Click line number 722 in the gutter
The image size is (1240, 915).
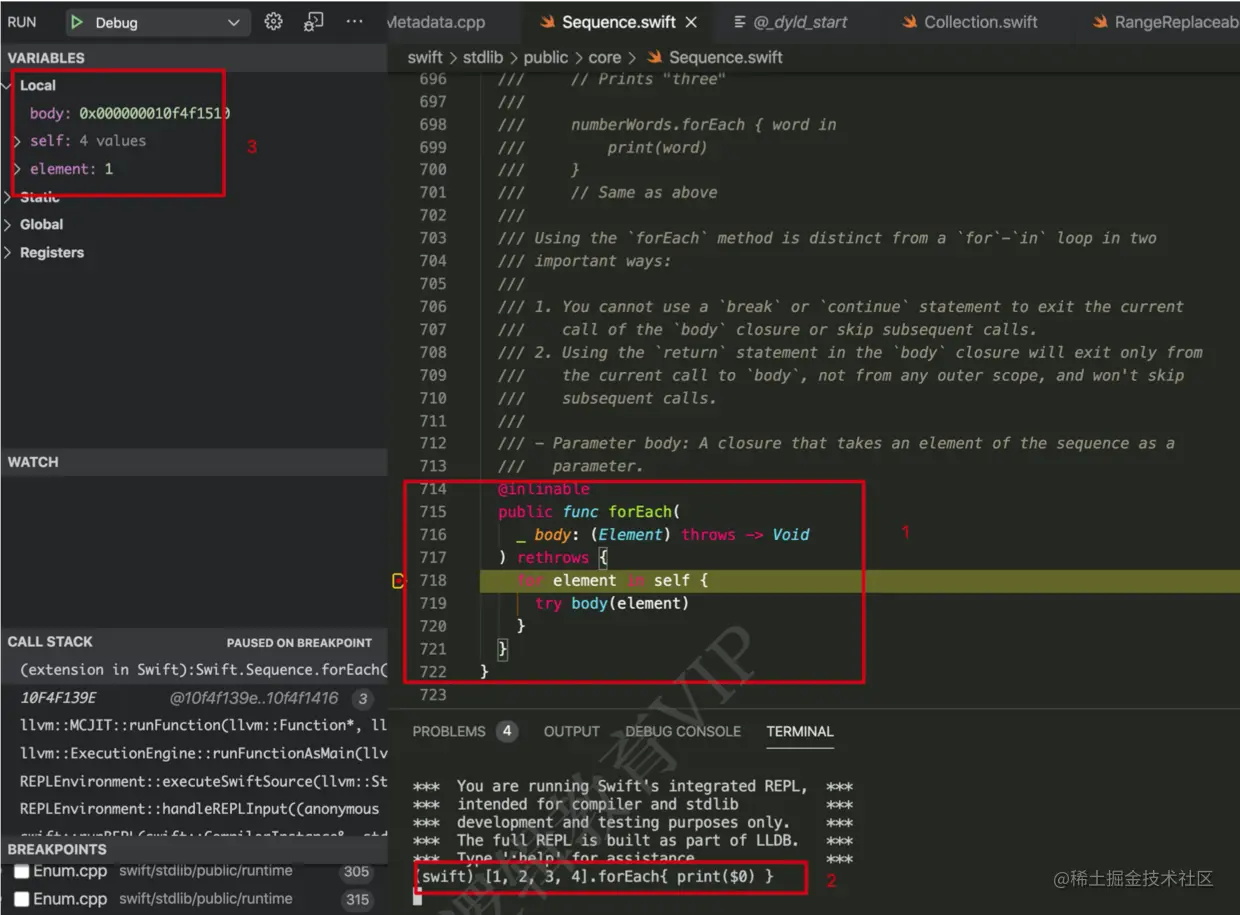tap(433, 672)
